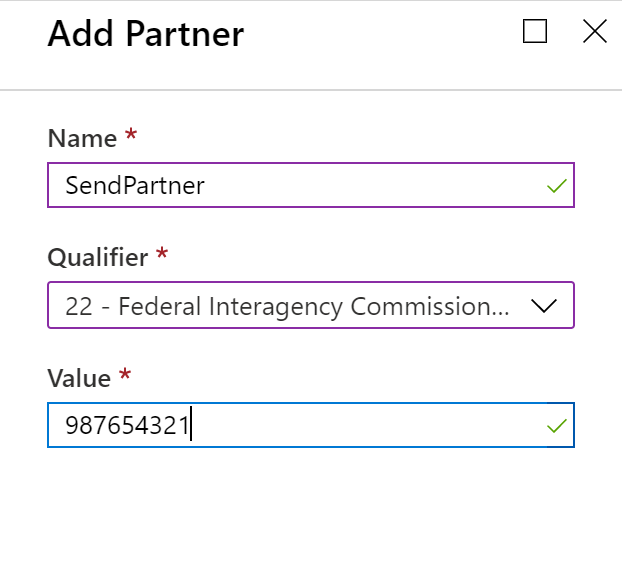
Task: Click the empty area below Value field
Action: coord(310,510)
